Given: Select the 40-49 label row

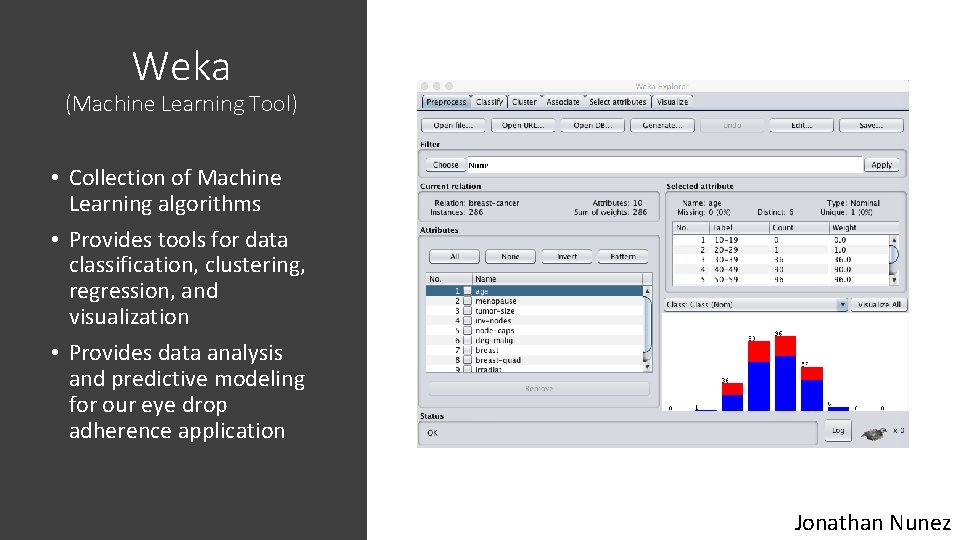Looking at the screenshot, I should click(x=781, y=269).
